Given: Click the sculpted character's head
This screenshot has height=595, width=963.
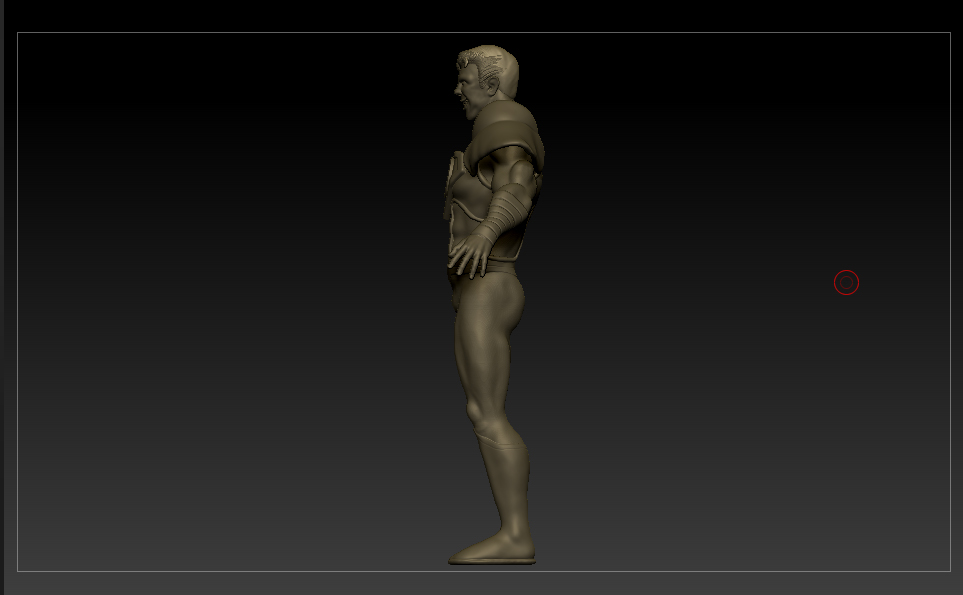Looking at the screenshot, I should pyautogui.click(x=486, y=80).
